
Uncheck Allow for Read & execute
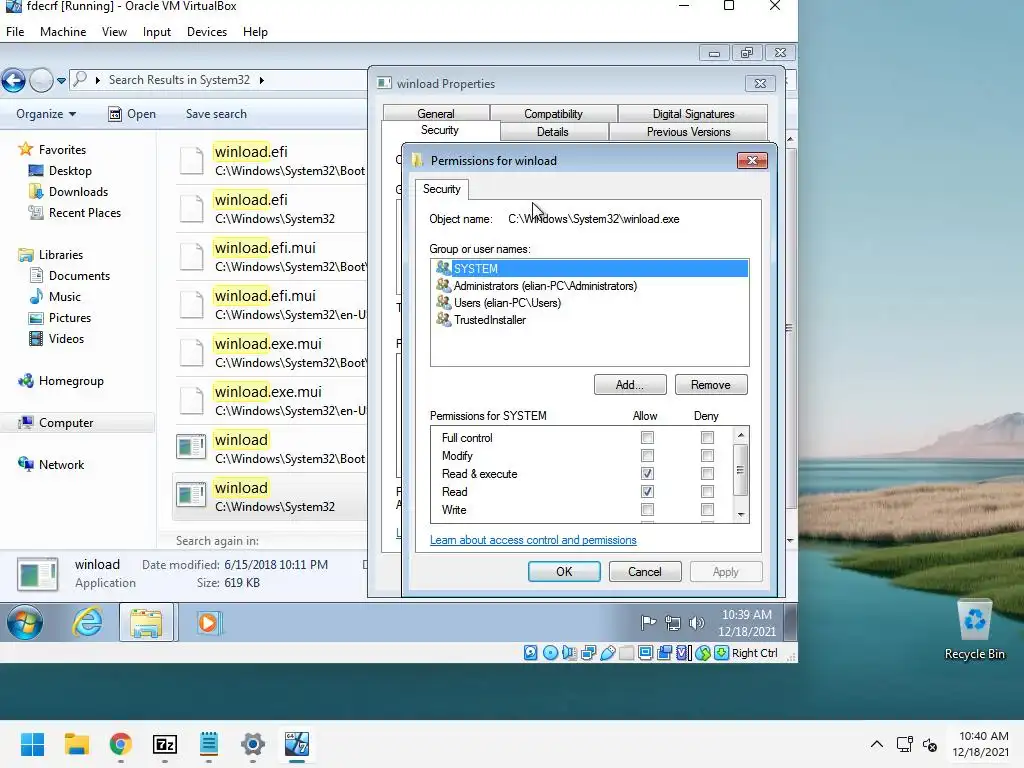tap(647, 473)
